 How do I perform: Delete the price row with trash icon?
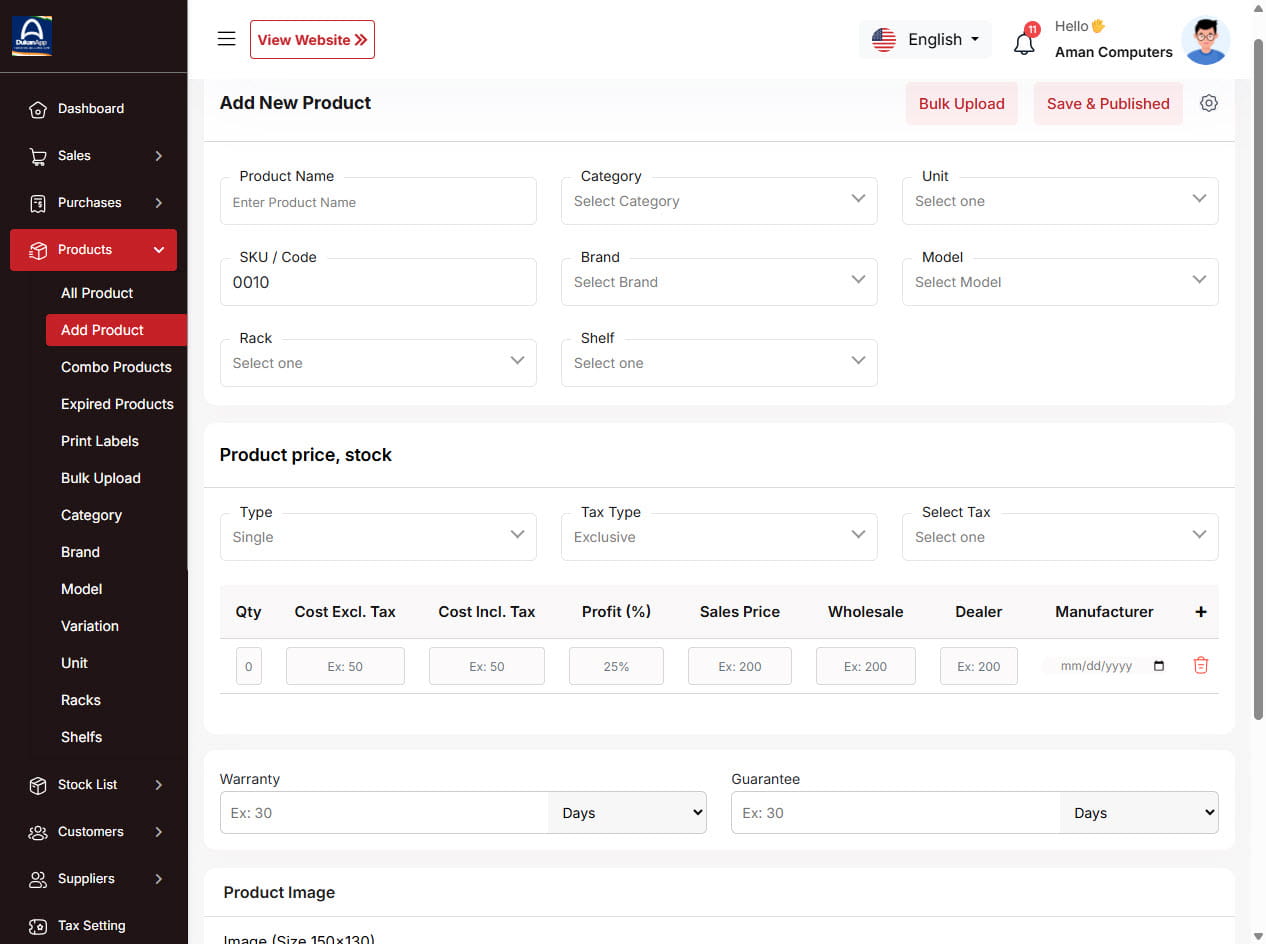(x=1201, y=666)
